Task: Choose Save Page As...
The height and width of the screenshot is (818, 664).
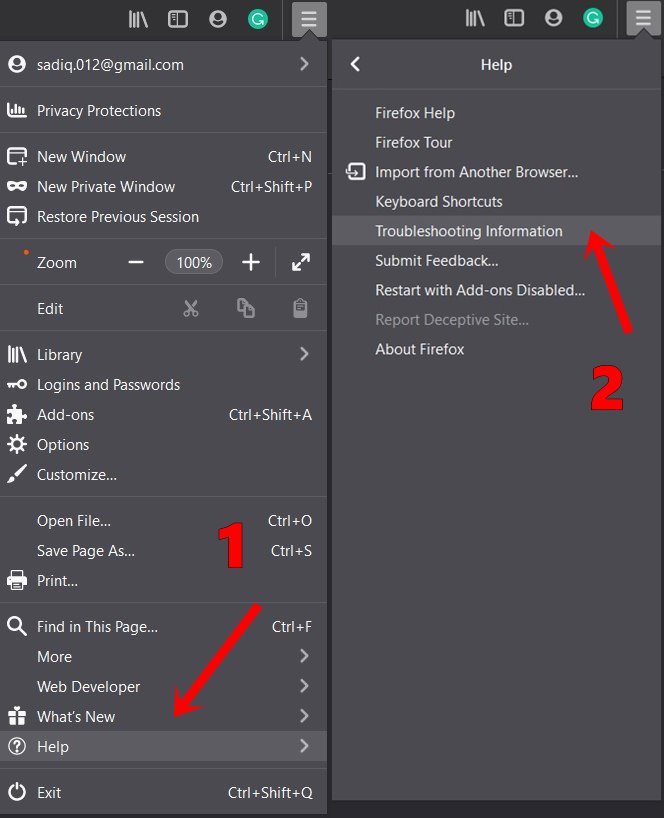Action: pyautogui.click(x=163, y=550)
